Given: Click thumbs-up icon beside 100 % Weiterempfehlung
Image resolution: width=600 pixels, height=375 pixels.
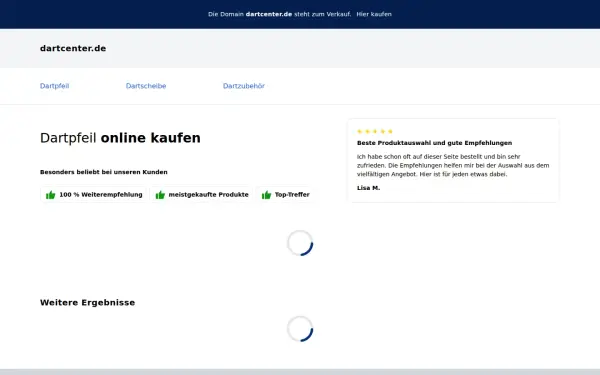Looking at the screenshot, I should 51,195.
